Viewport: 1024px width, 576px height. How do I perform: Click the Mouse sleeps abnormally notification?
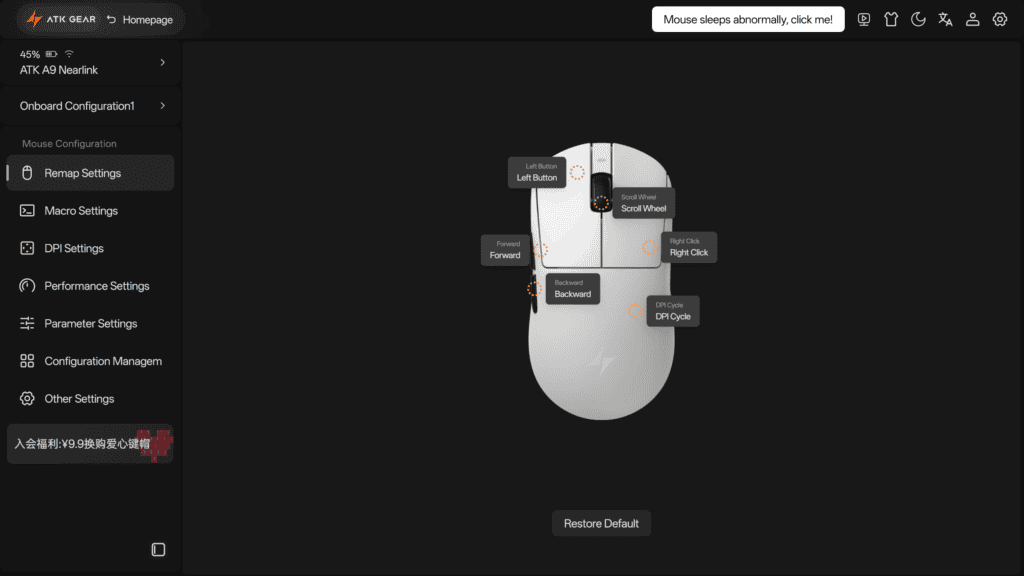(x=748, y=20)
